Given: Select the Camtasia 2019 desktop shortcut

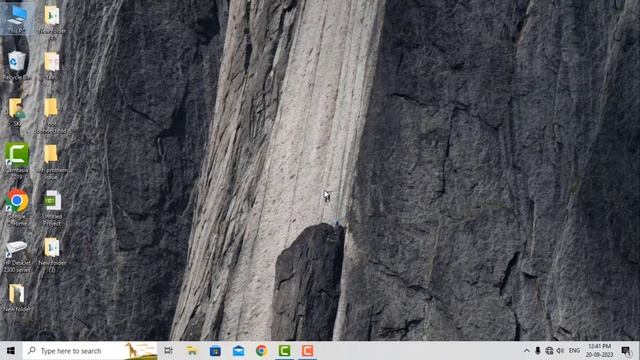Looking at the screenshot, I should 17,160.
